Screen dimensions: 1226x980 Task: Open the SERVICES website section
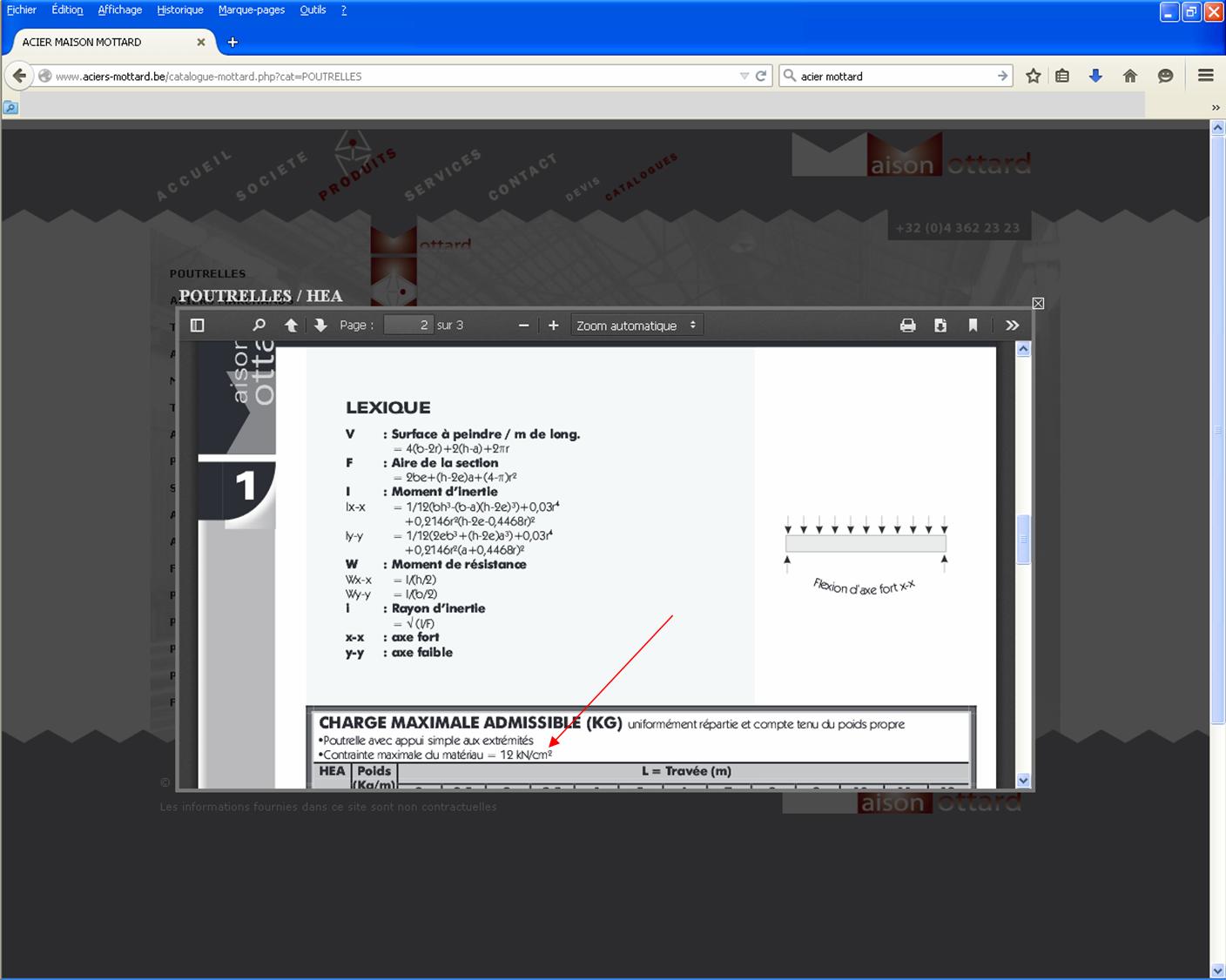click(x=443, y=175)
